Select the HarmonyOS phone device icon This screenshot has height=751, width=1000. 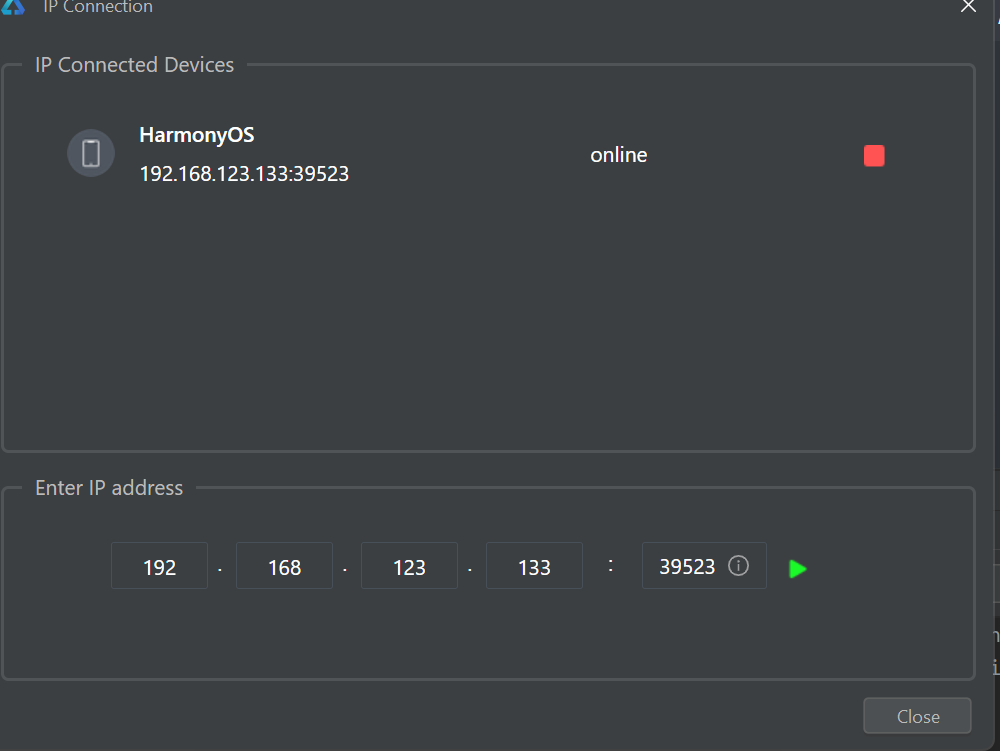click(x=91, y=153)
